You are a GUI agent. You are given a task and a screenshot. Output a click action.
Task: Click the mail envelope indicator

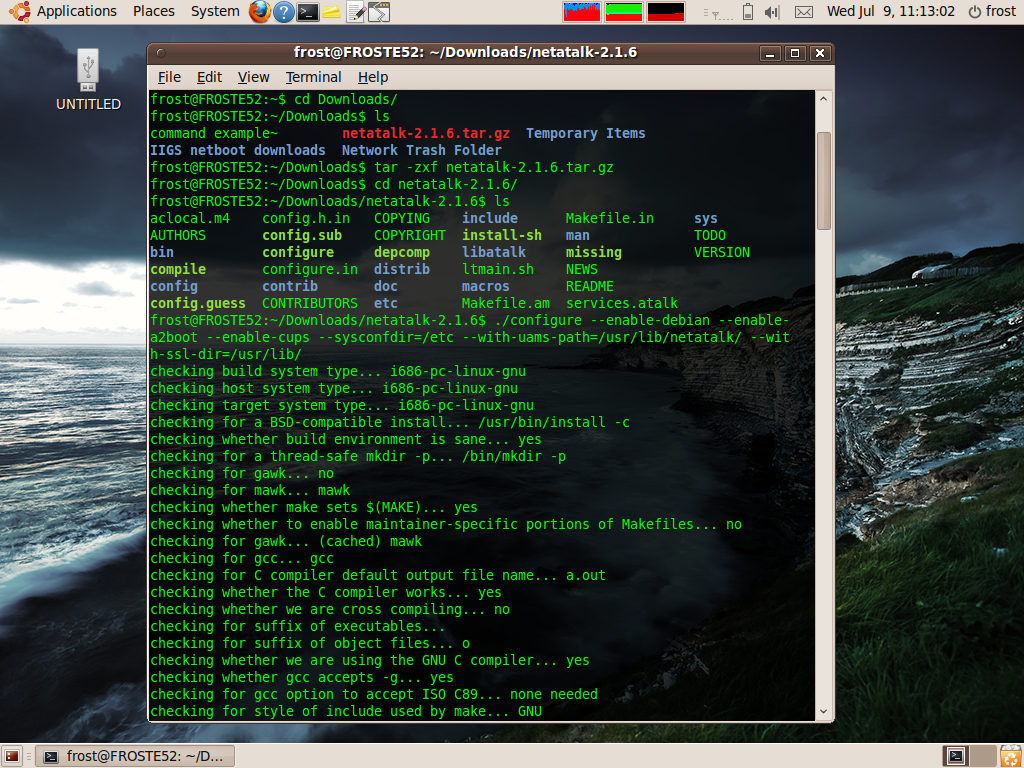[803, 12]
